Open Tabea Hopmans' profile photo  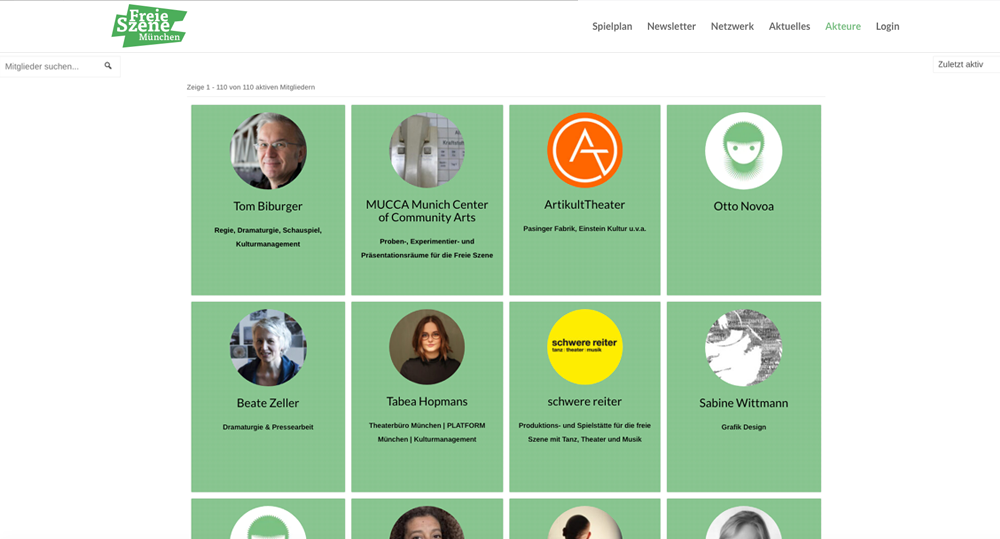pos(427,347)
